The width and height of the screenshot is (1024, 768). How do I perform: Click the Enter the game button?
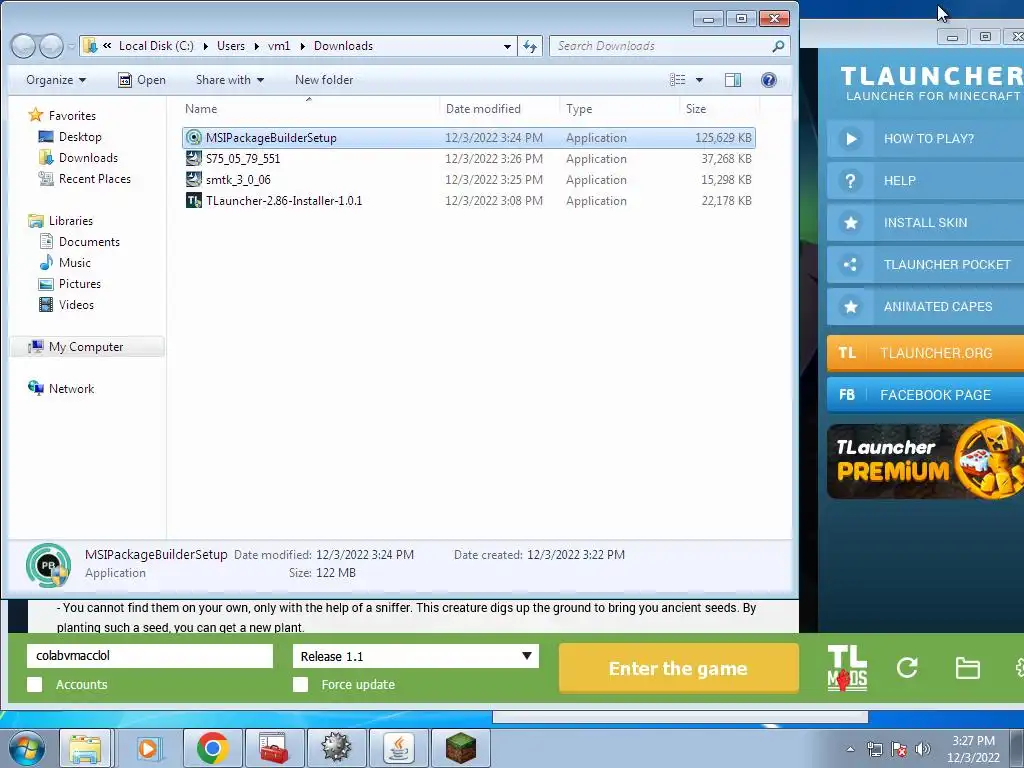point(679,668)
